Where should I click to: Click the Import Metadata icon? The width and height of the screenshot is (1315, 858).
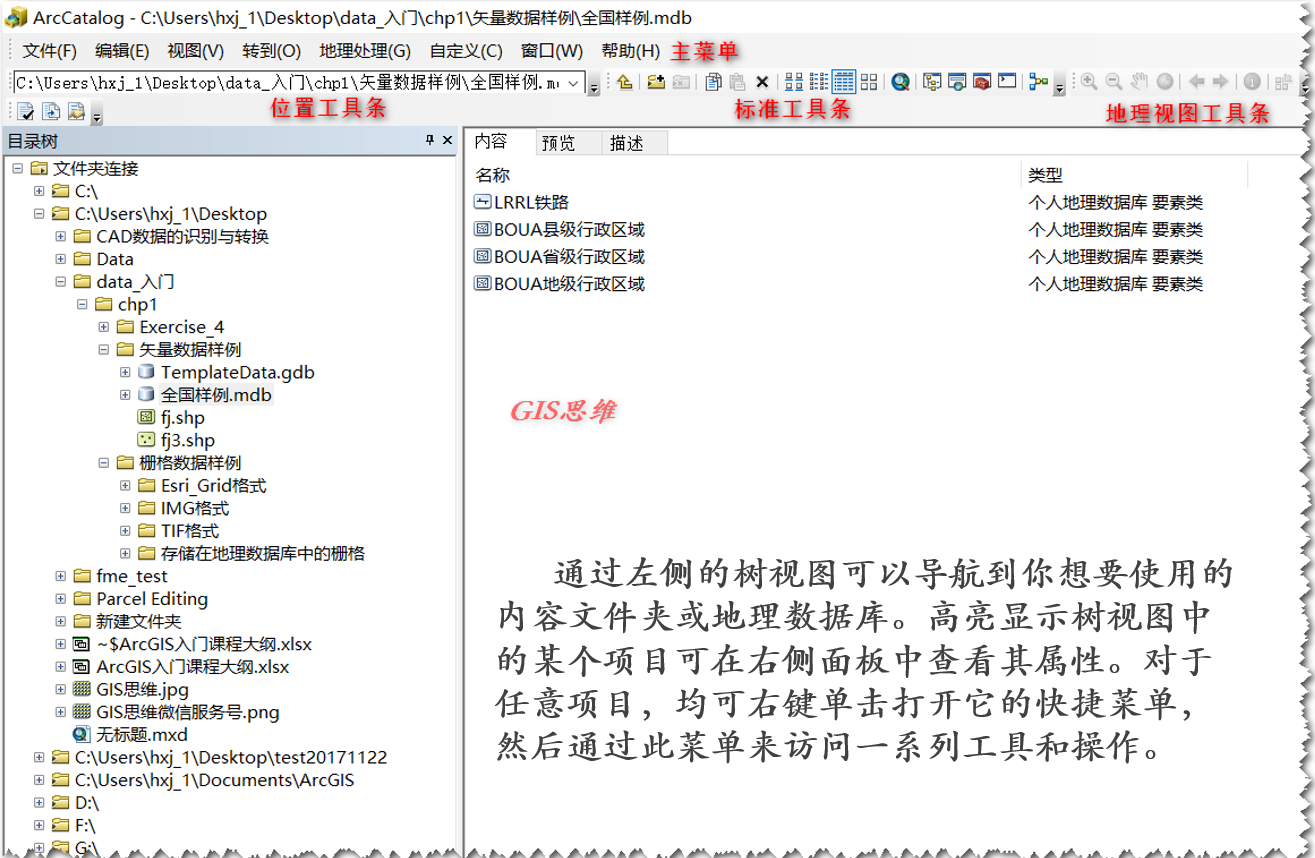tap(76, 111)
